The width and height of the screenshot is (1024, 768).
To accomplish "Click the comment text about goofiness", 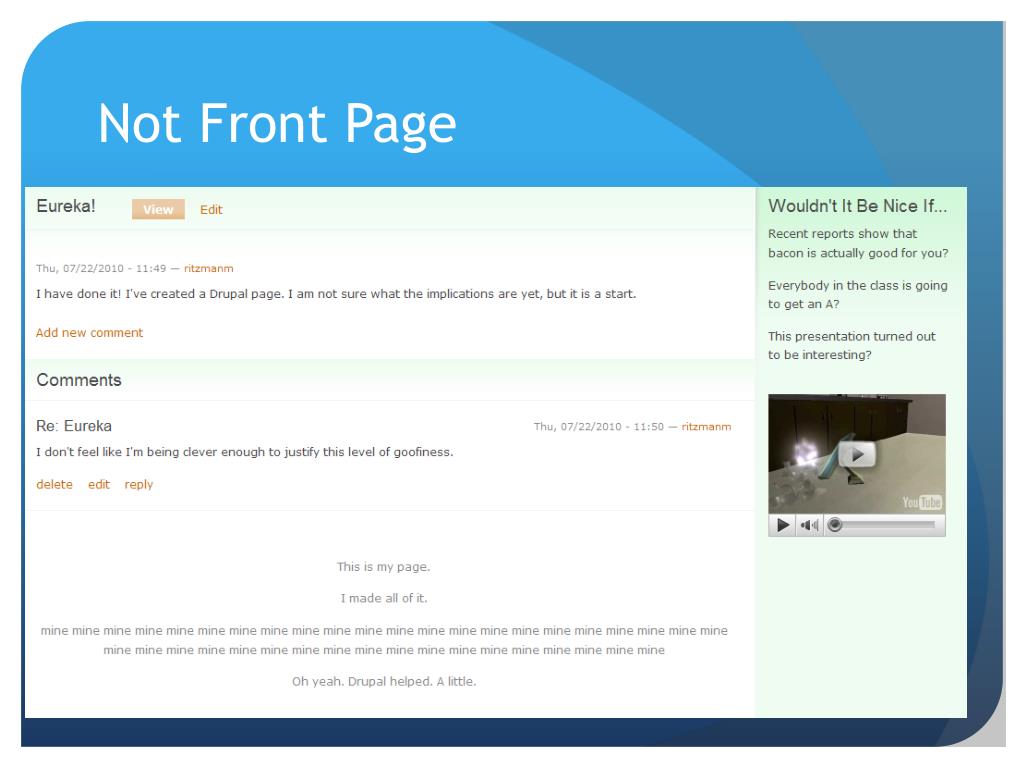I will [x=244, y=452].
